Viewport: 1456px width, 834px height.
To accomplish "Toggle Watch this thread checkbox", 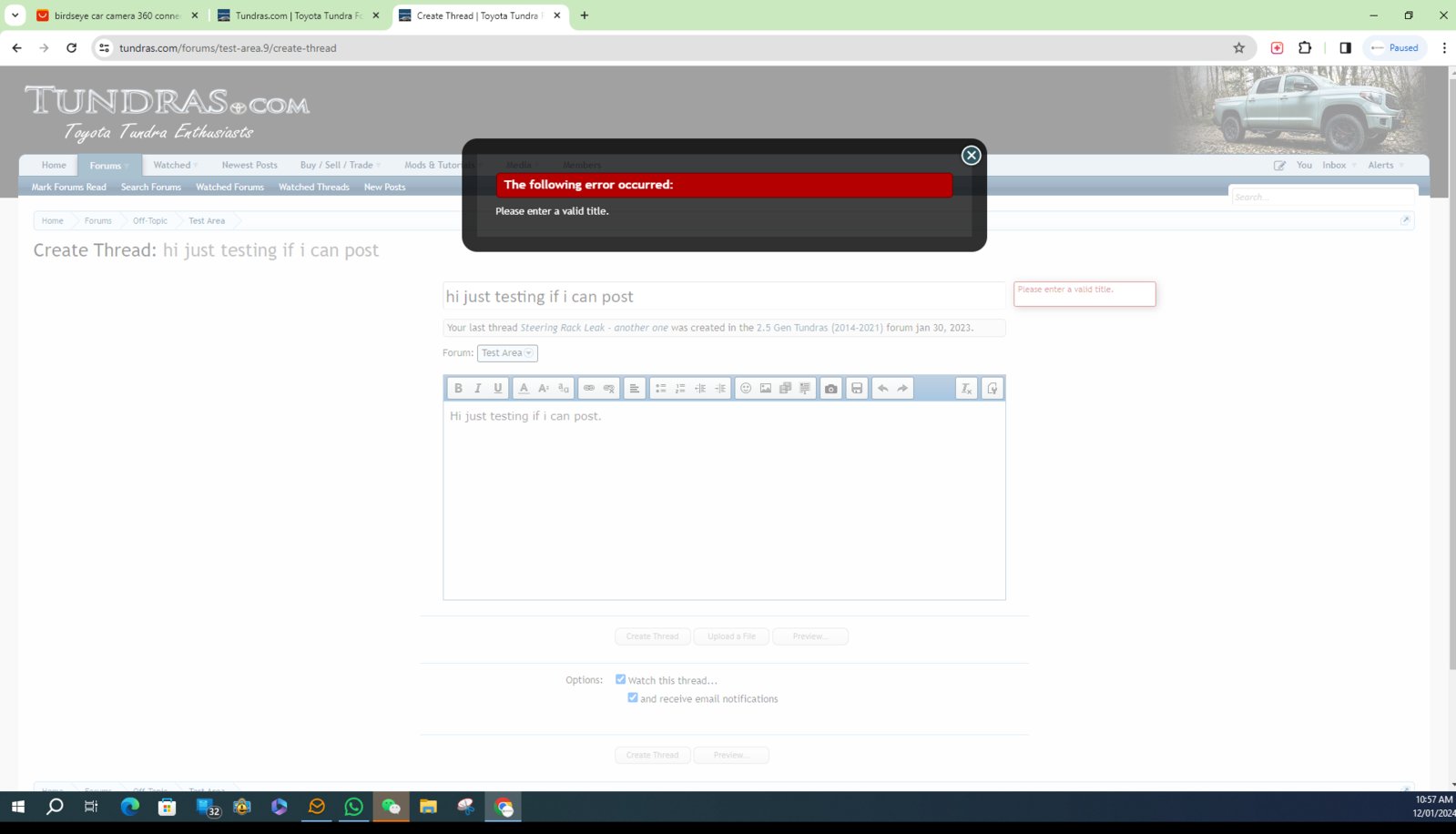I will pos(620,679).
